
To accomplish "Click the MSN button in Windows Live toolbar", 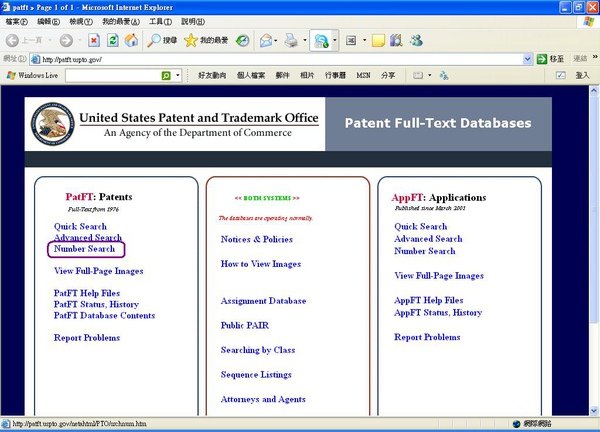I will [363, 75].
